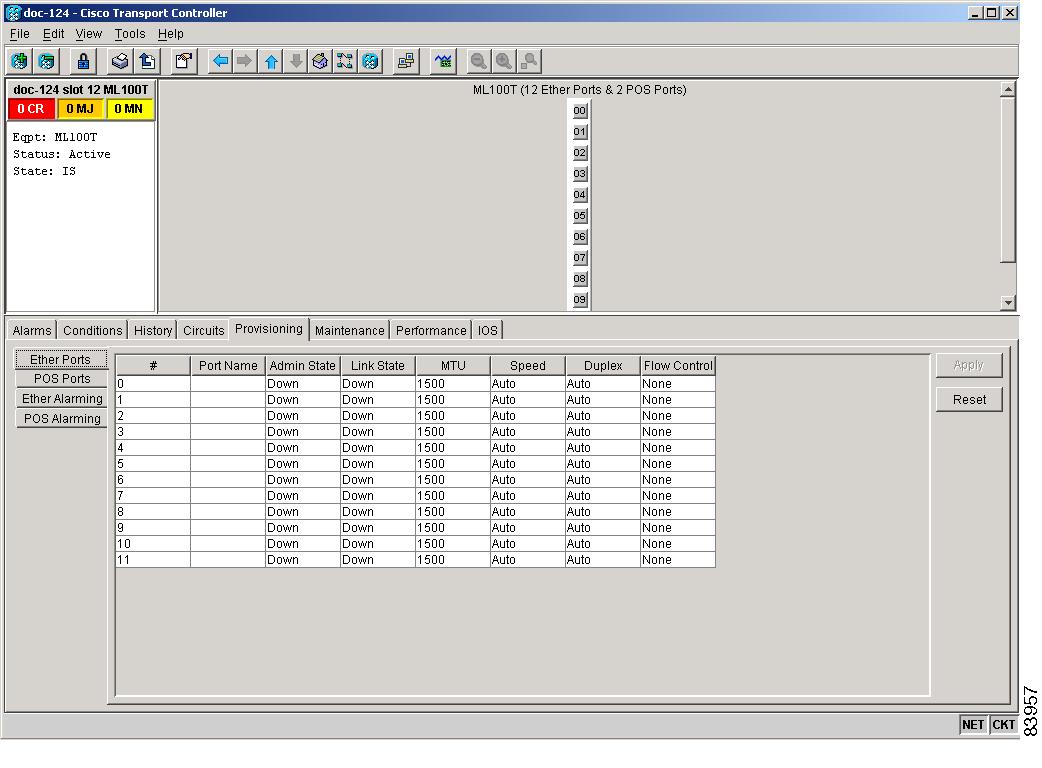Open the File menu
The image size is (1042, 768).
(x=20, y=34)
